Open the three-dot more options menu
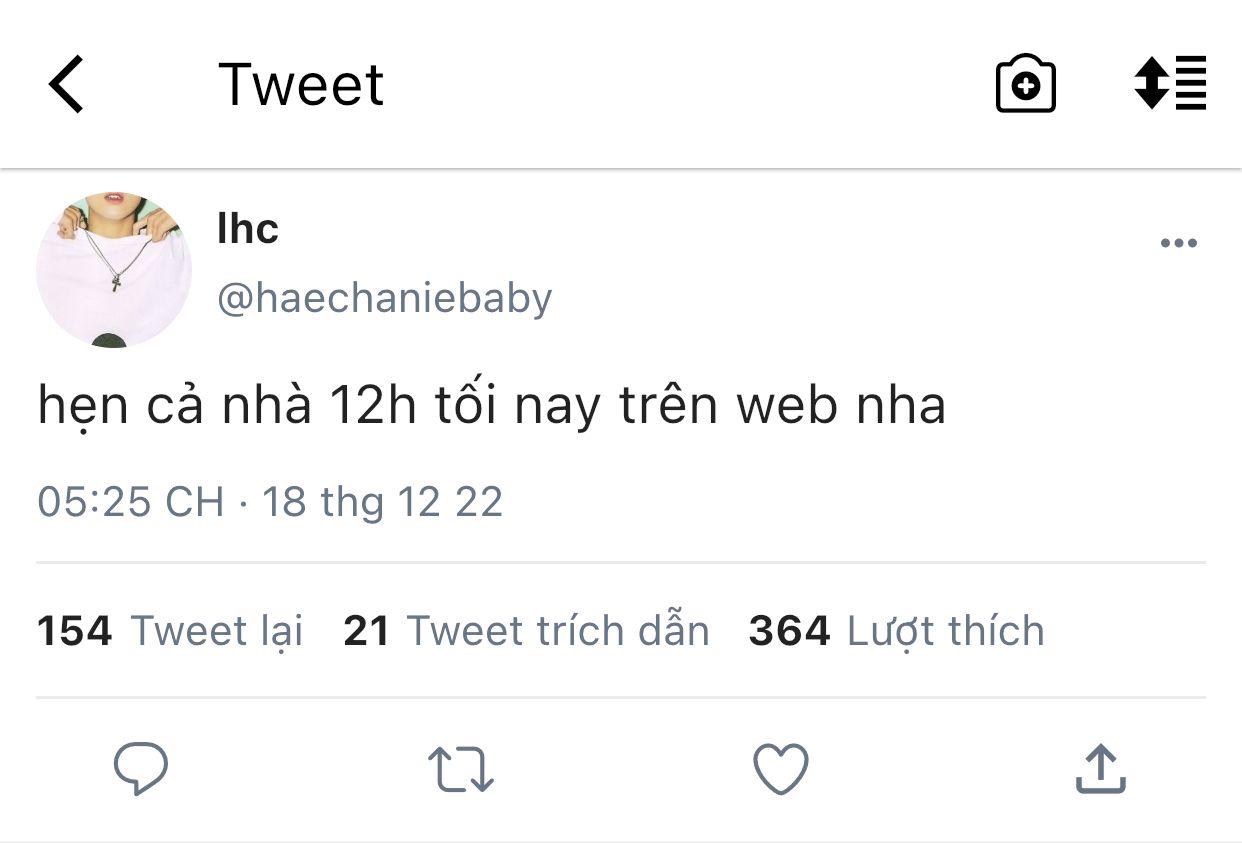The image size is (1242, 843). click(x=1178, y=243)
